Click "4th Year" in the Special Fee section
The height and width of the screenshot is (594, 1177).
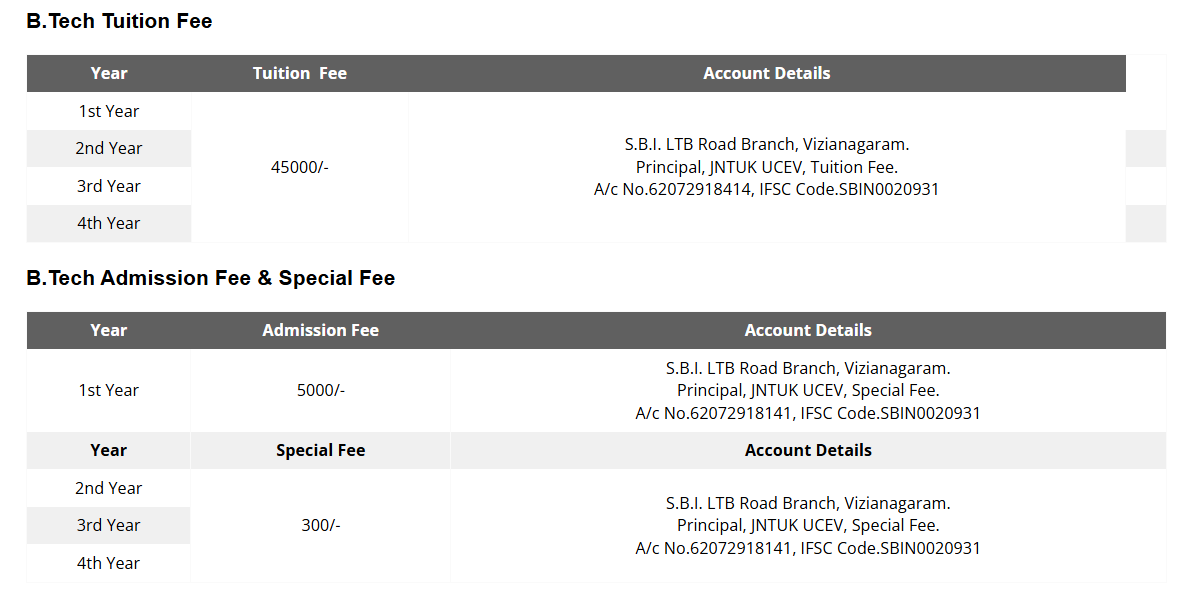point(109,563)
